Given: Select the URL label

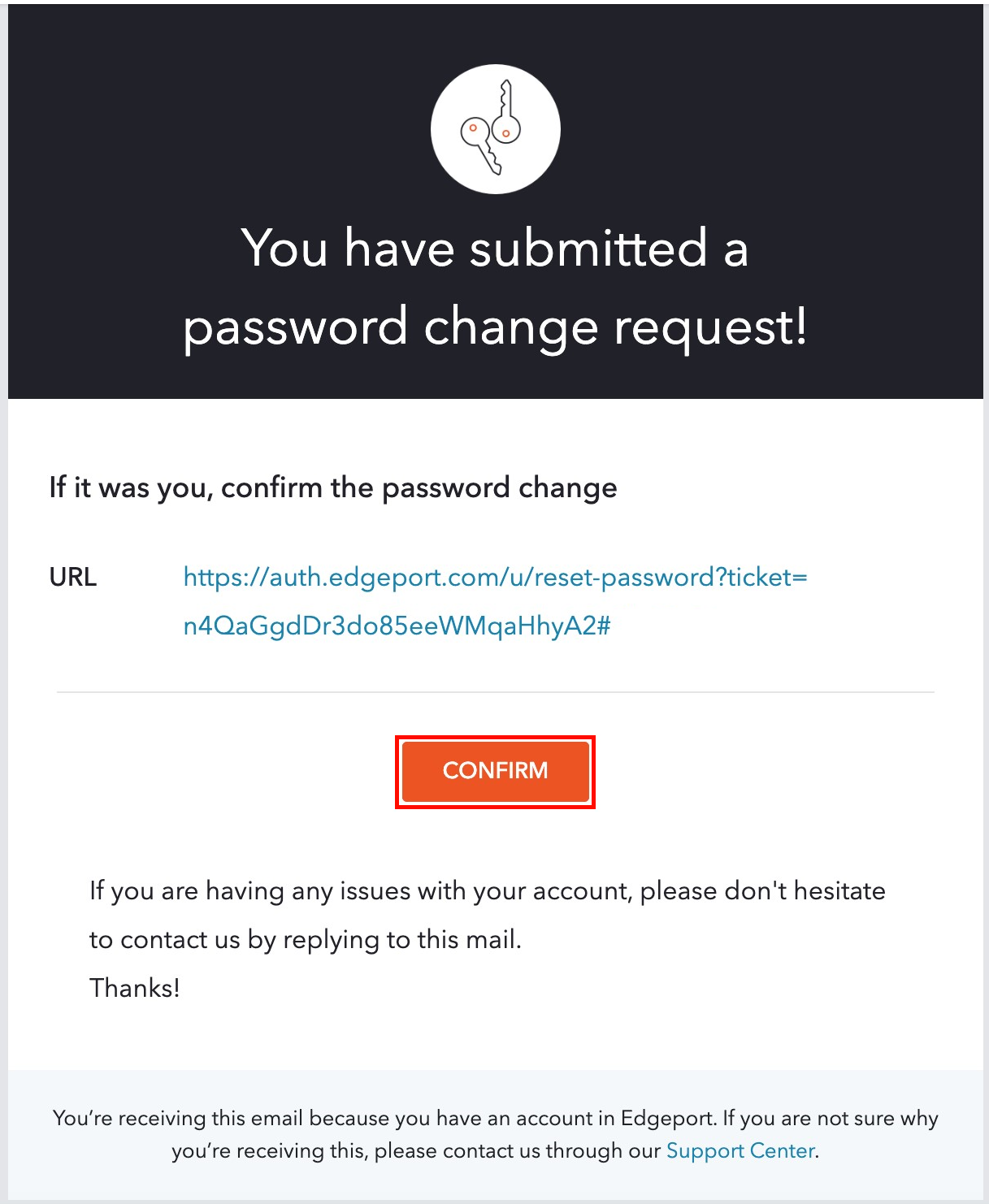Looking at the screenshot, I should click(73, 578).
